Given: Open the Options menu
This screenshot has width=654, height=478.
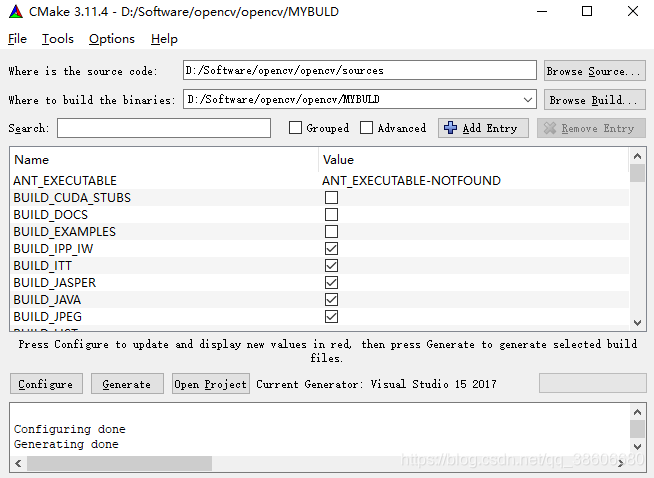Looking at the screenshot, I should (x=112, y=39).
